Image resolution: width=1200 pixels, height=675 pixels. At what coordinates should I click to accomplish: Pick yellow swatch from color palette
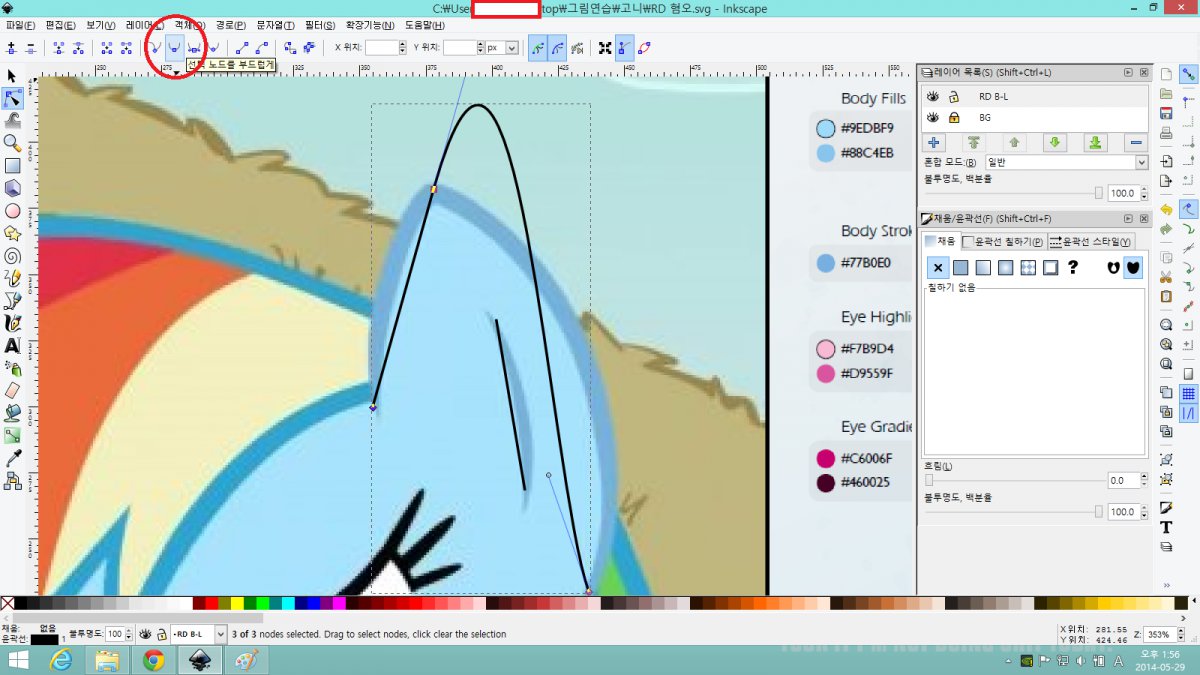click(x=237, y=603)
